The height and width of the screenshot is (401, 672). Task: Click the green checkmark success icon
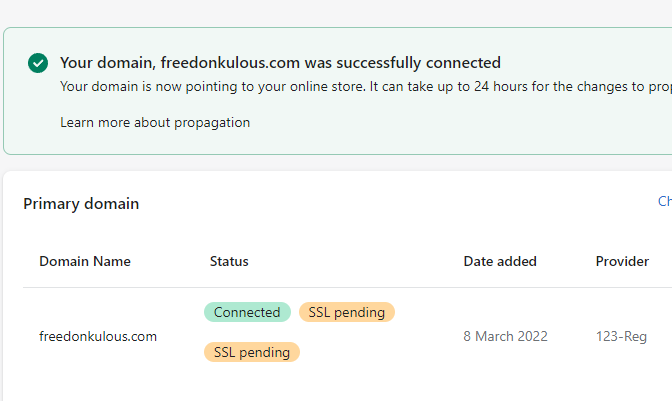click(38, 63)
